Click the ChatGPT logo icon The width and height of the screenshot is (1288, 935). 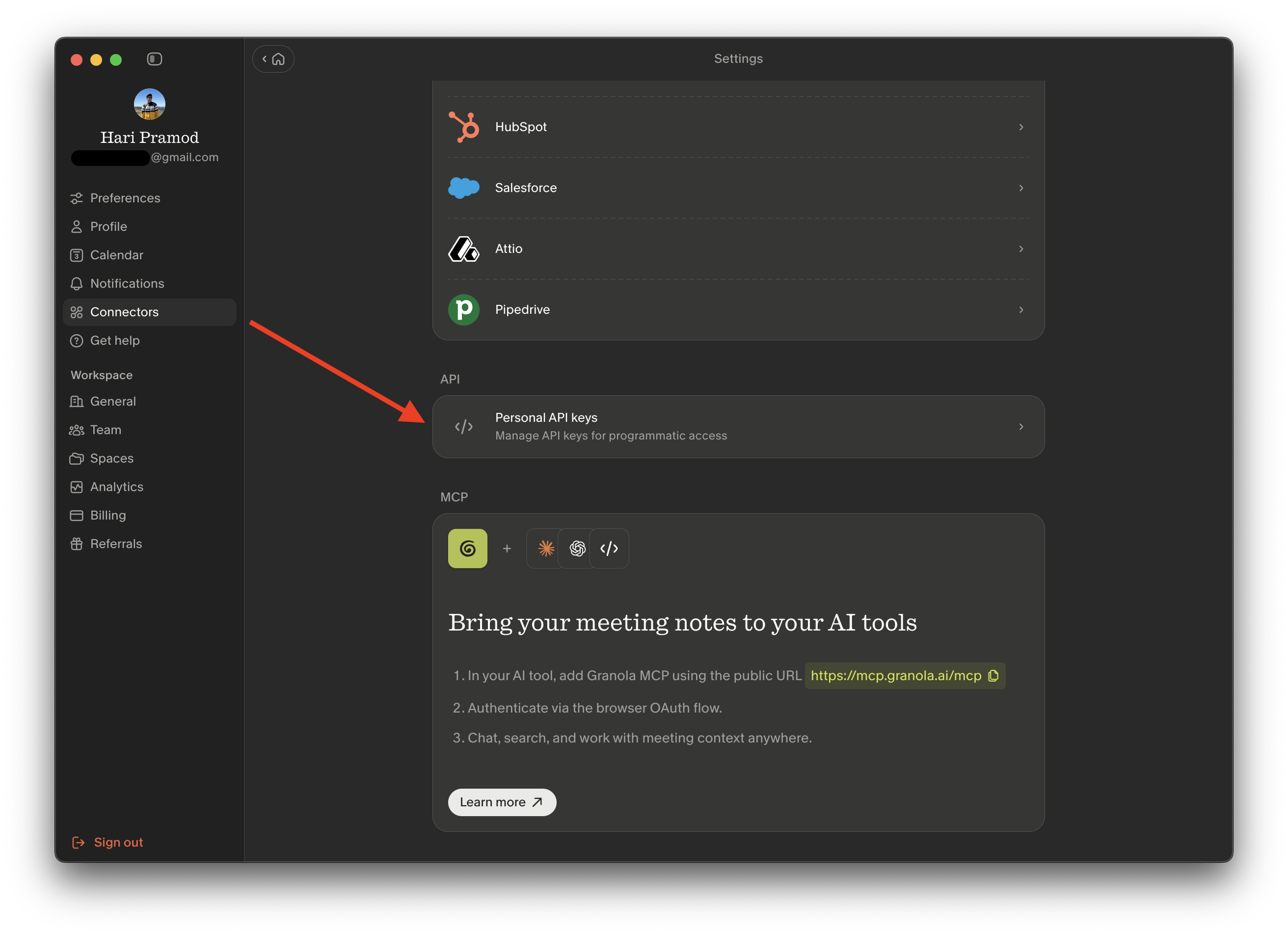click(x=578, y=549)
